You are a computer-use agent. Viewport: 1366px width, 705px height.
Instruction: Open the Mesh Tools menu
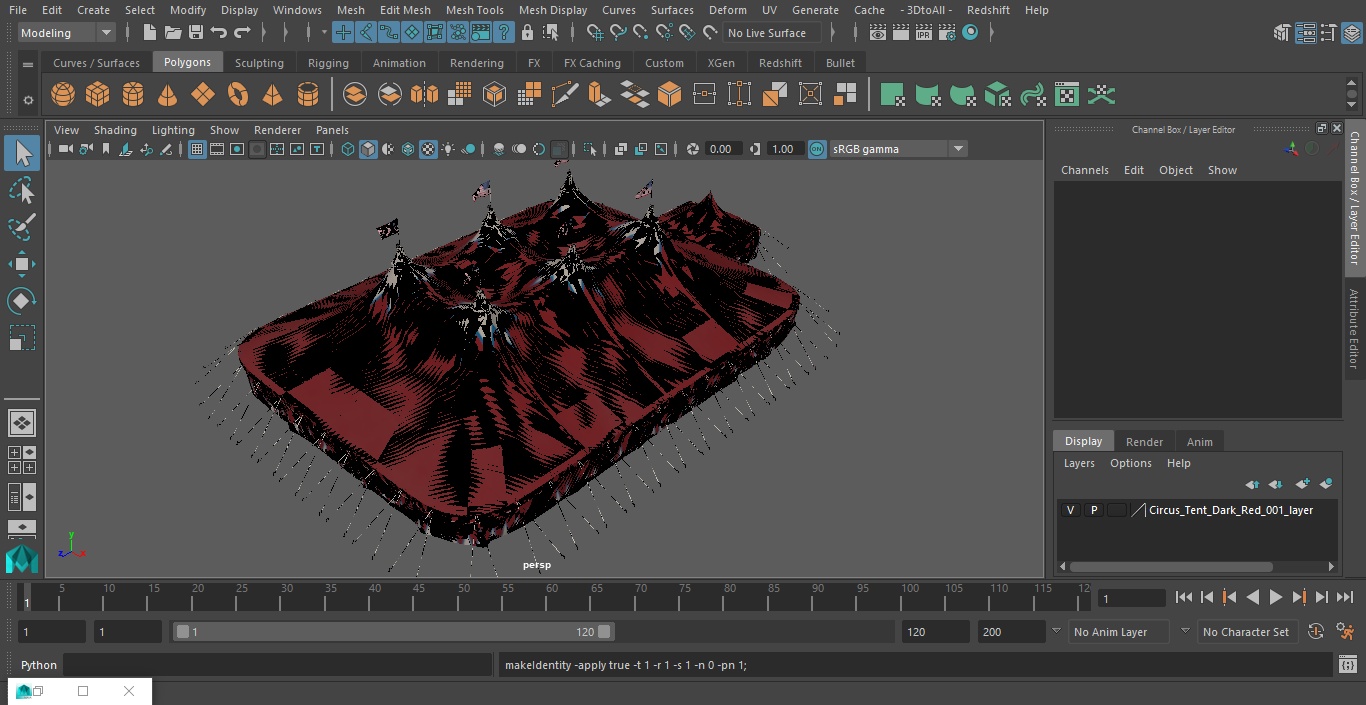coord(474,10)
